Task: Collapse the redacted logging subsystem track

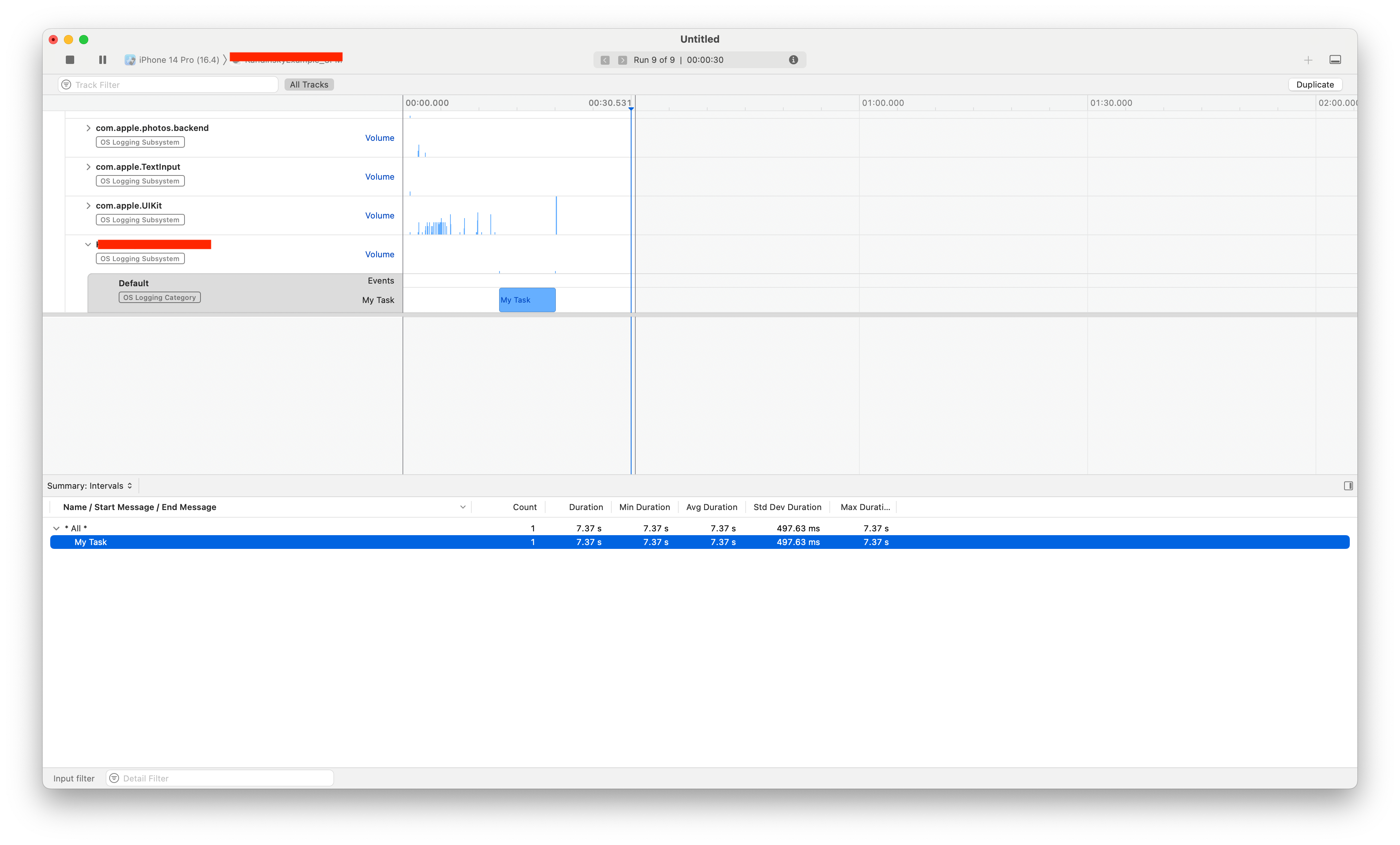Action: pos(88,244)
